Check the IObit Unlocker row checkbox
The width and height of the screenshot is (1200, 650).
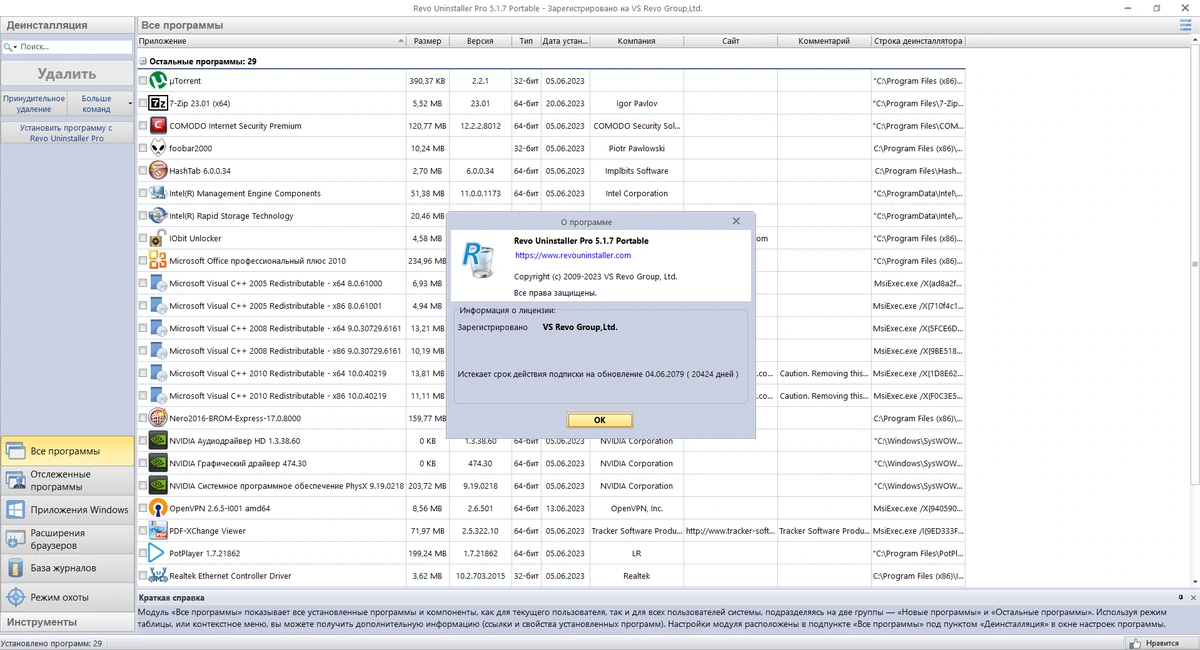(x=143, y=239)
